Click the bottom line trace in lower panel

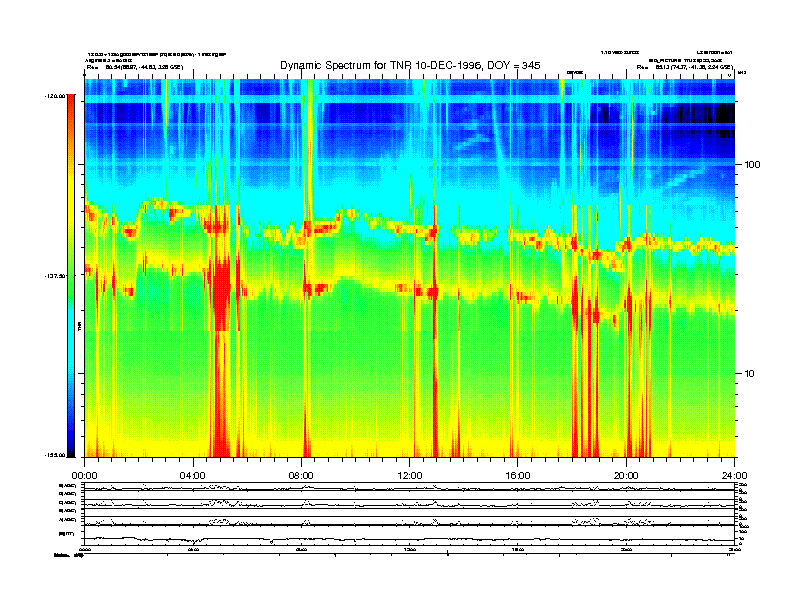(409, 539)
